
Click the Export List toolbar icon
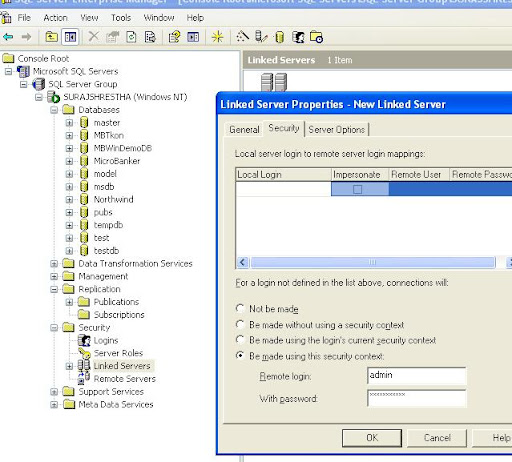coord(150,37)
